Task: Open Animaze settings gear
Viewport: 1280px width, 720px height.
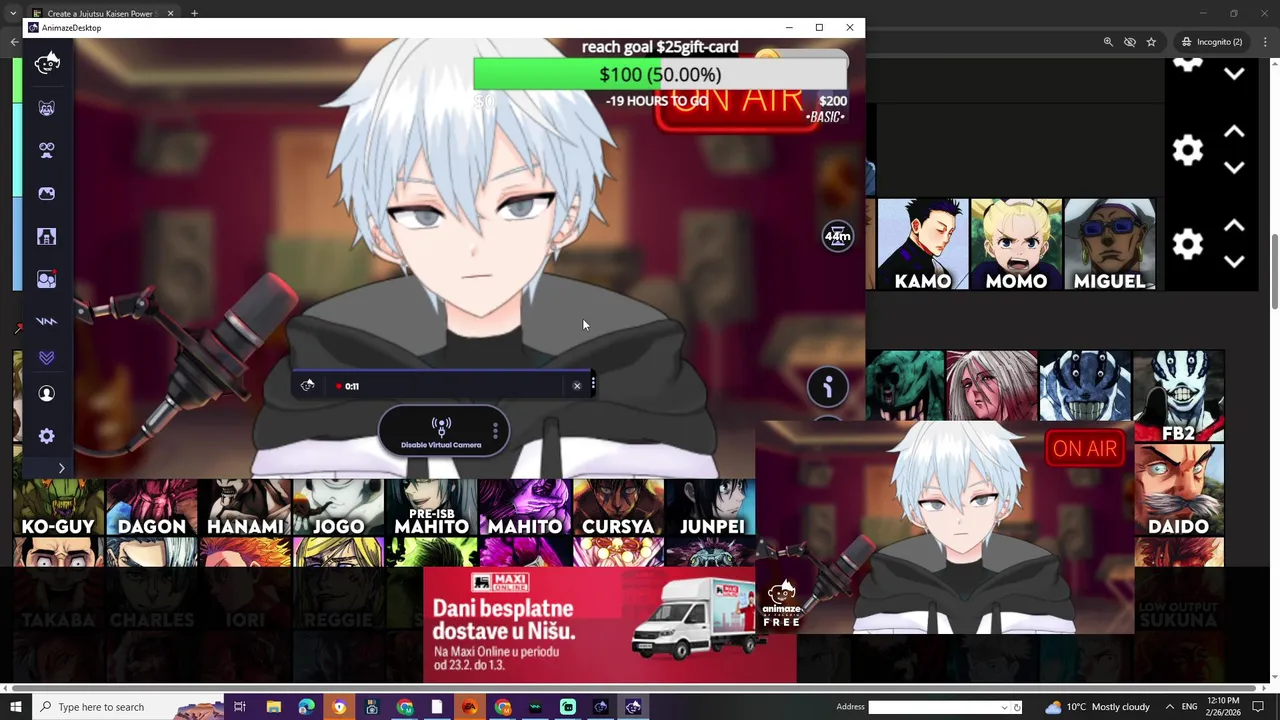Action: point(46,436)
